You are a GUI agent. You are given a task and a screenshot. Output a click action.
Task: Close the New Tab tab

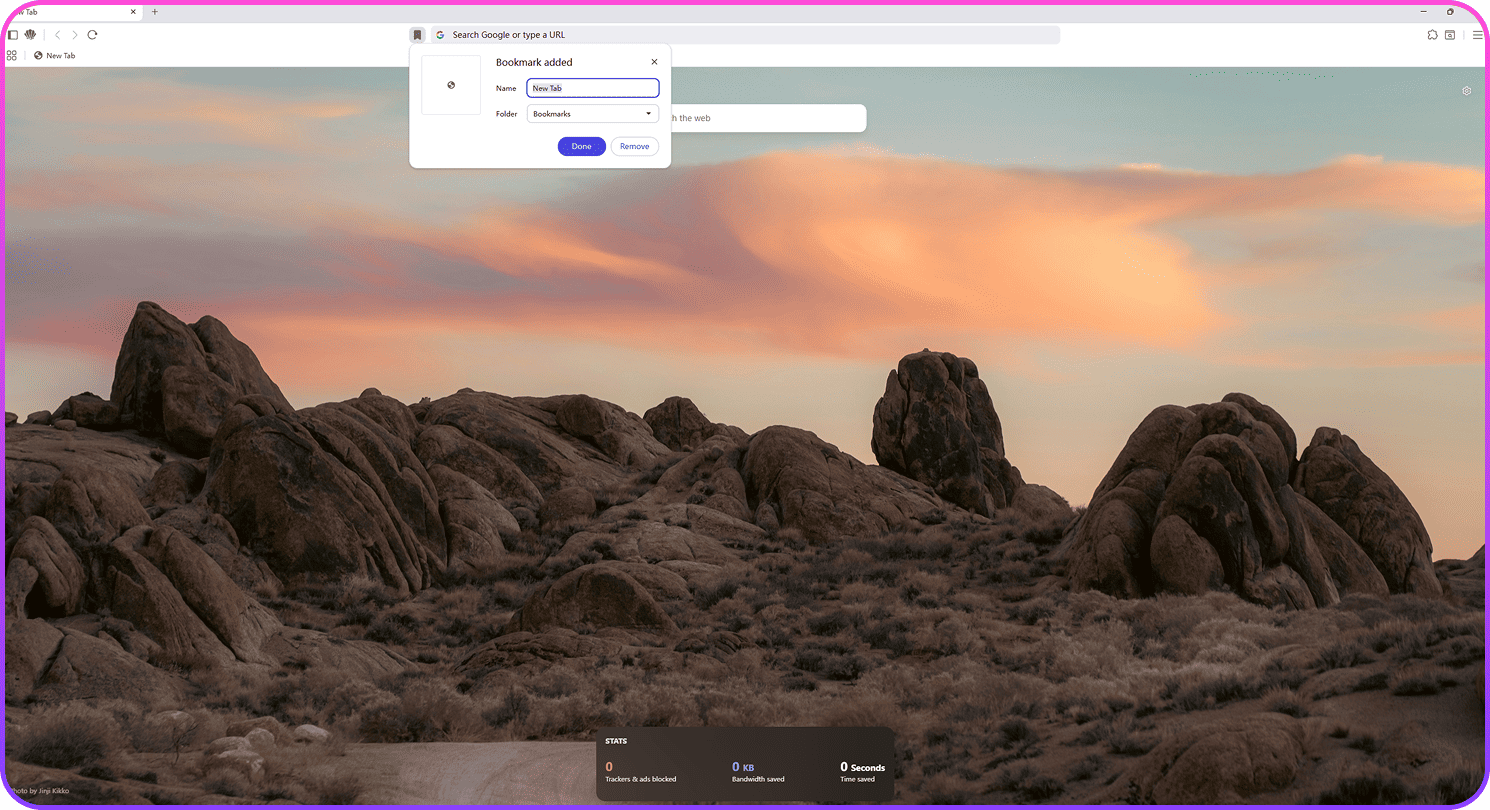tap(134, 12)
